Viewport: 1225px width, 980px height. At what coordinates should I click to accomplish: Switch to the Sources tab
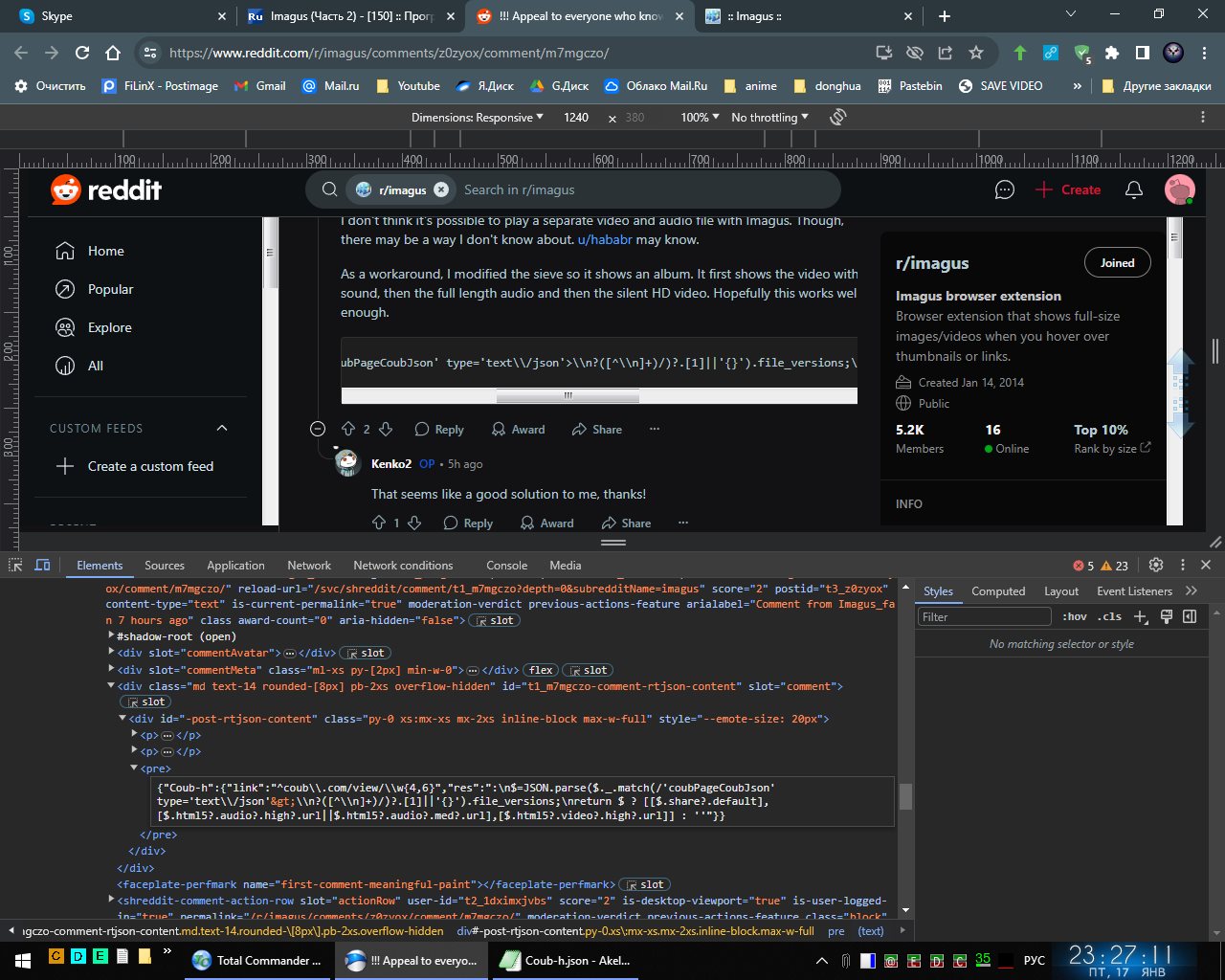tap(165, 566)
